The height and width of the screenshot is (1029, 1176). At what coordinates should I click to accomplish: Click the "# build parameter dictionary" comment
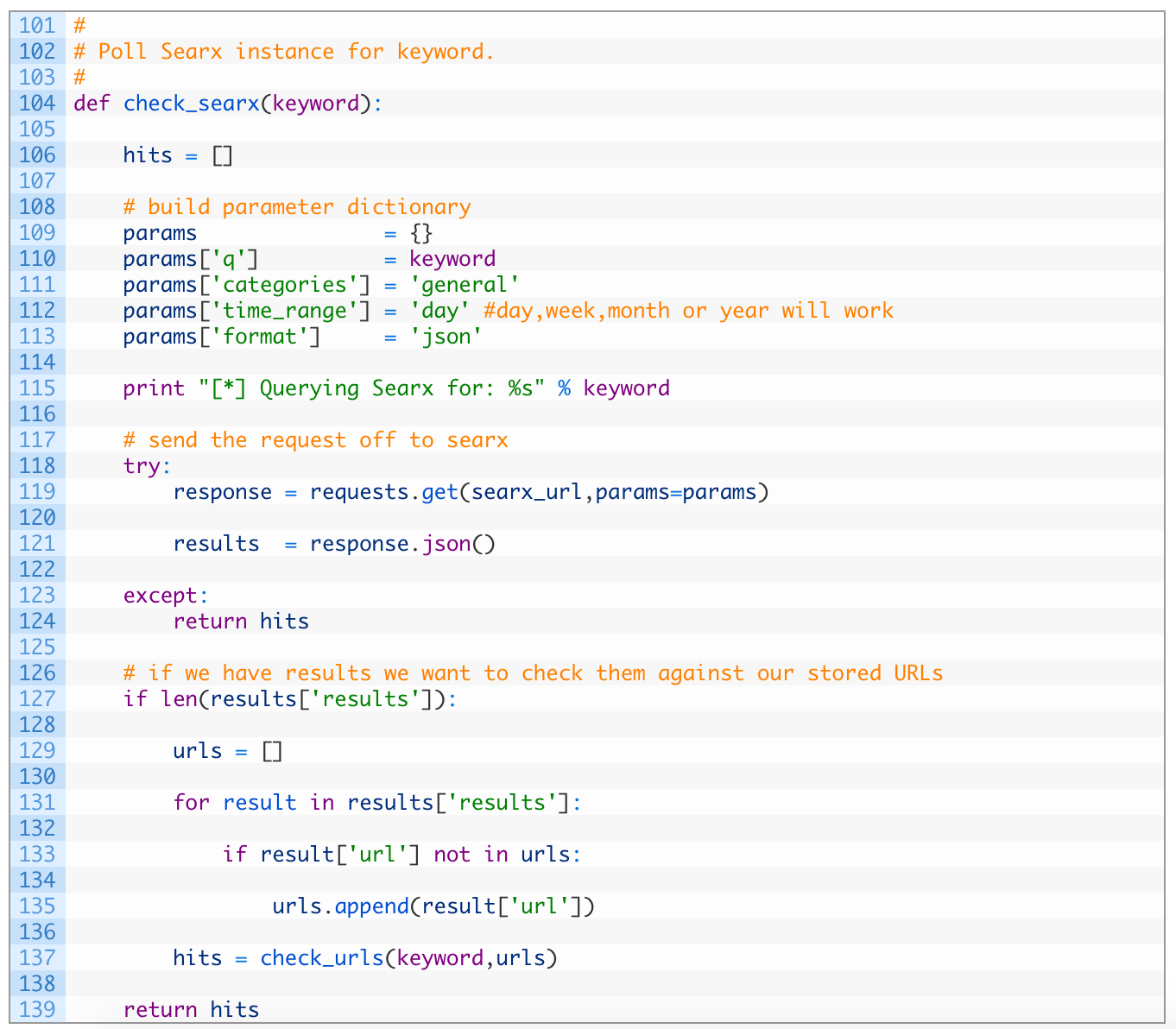pos(297,207)
